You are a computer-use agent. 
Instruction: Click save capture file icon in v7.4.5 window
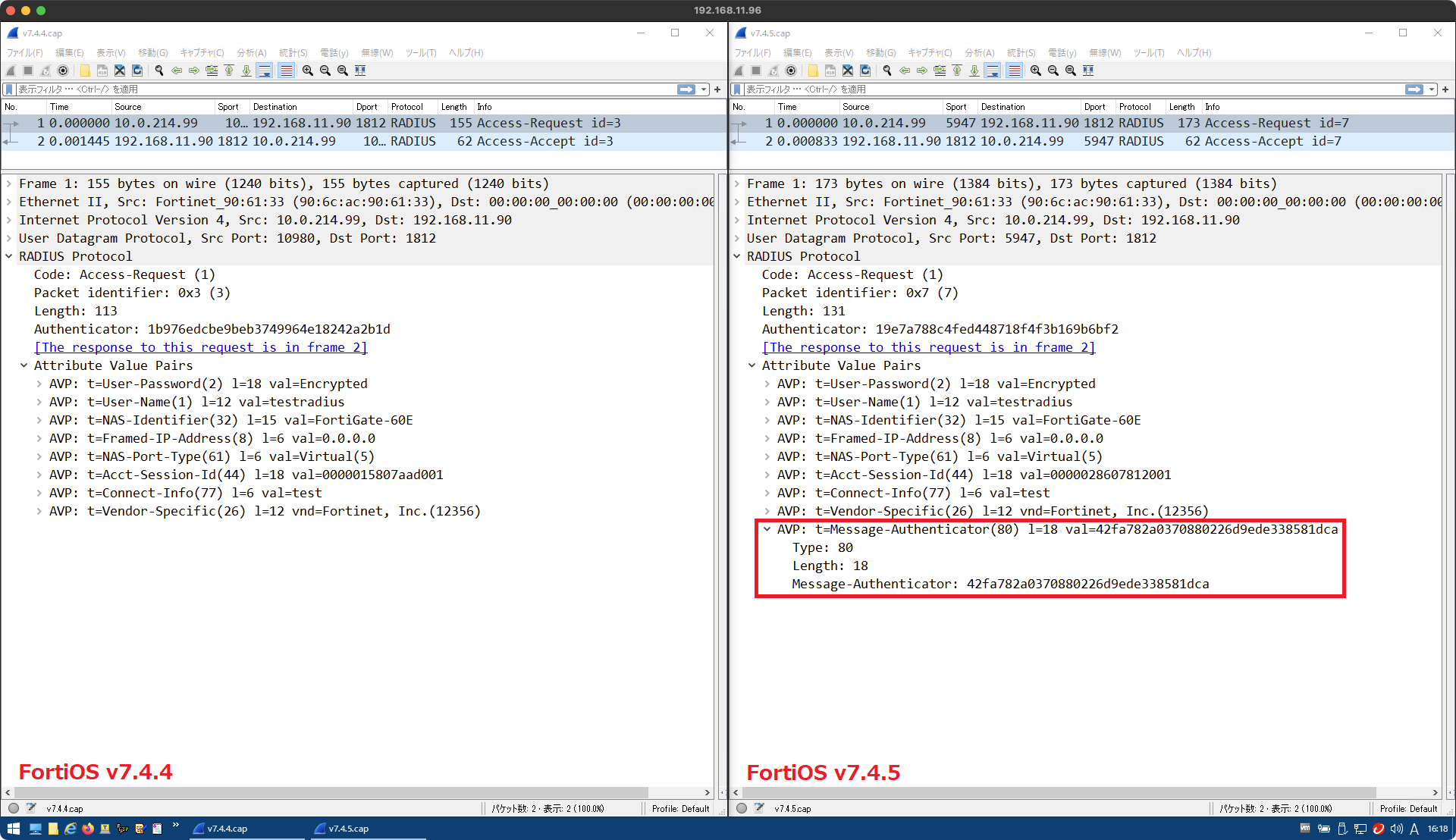(830, 71)
